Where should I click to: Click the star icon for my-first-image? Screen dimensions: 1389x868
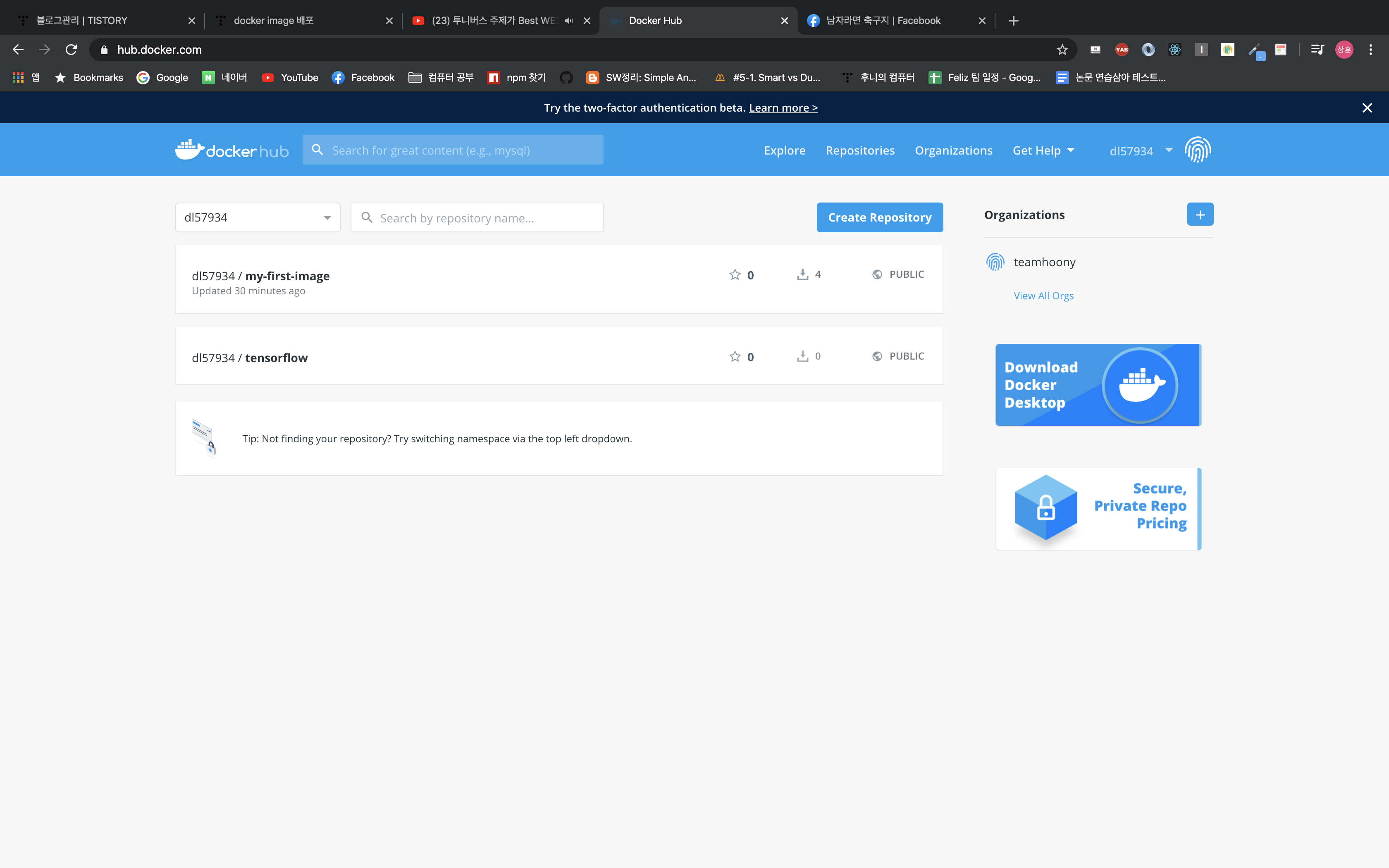point(735,274)
